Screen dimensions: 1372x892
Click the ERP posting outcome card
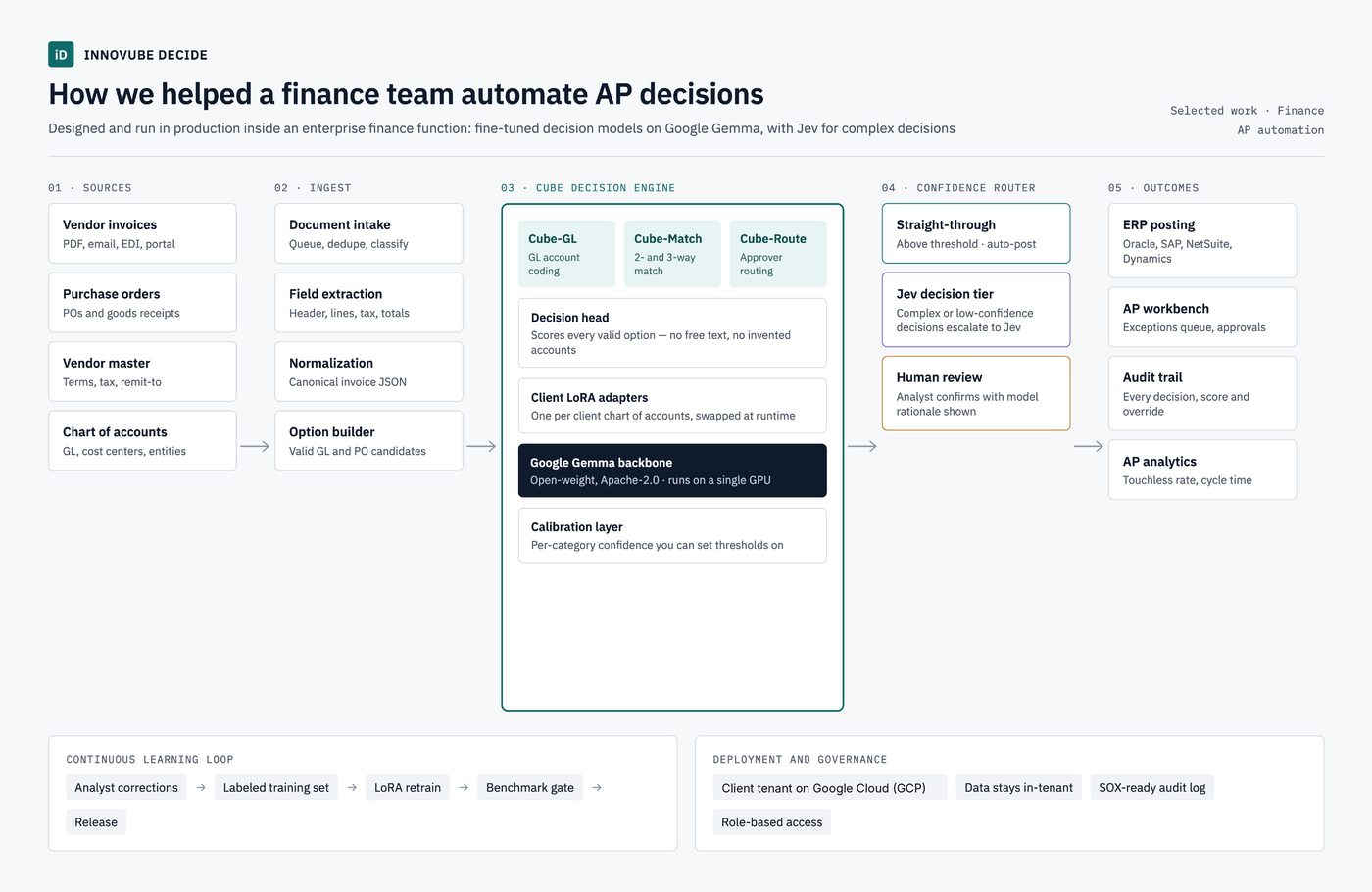[1202, 240]
